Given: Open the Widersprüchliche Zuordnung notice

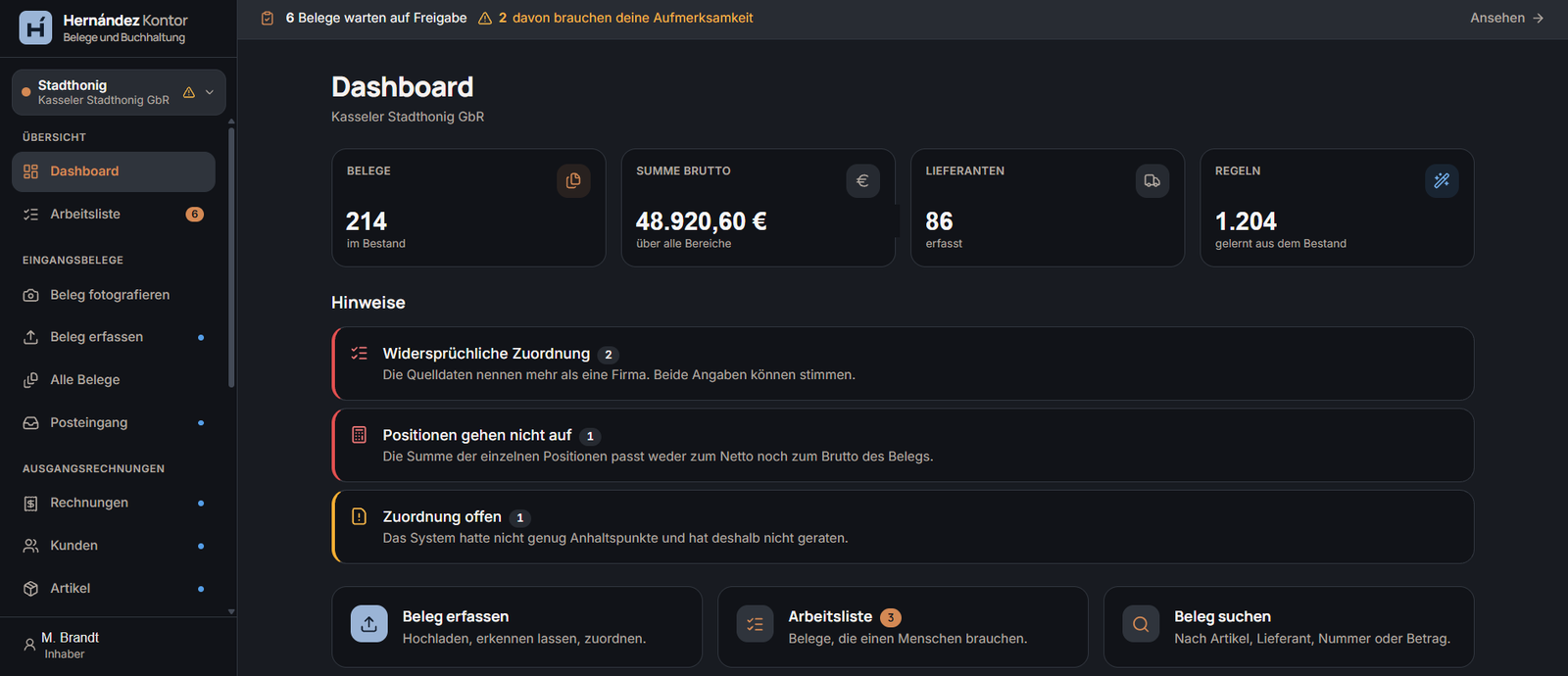Looking at the screenshot, I should (x=903, y=363).
